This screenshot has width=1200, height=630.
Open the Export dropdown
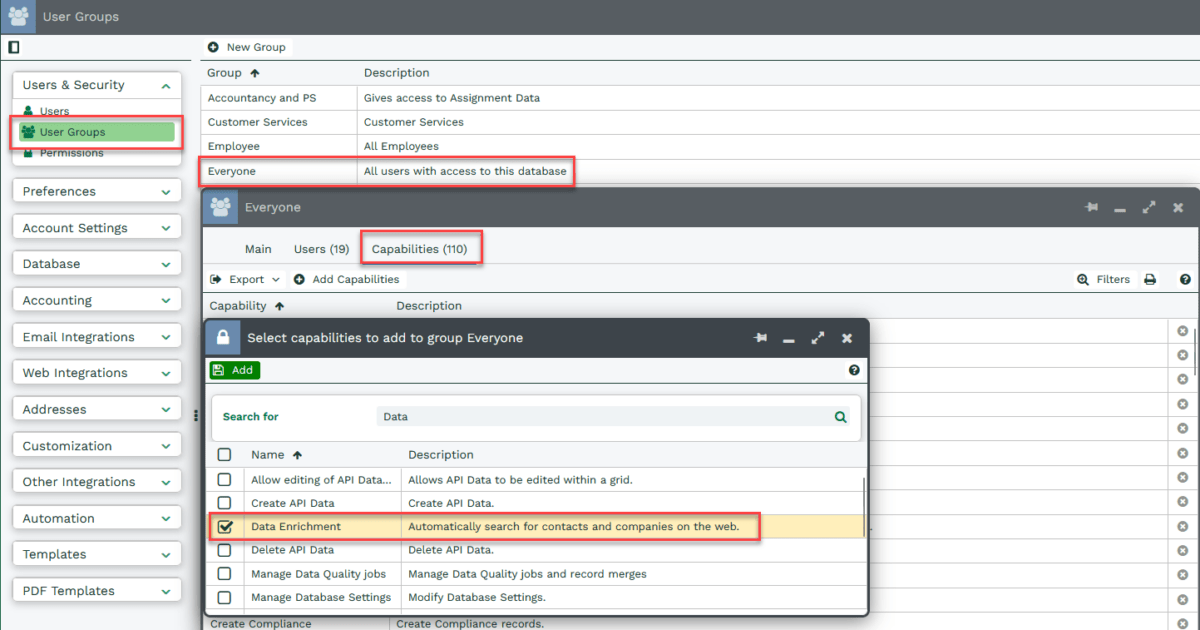coord(246,280)
